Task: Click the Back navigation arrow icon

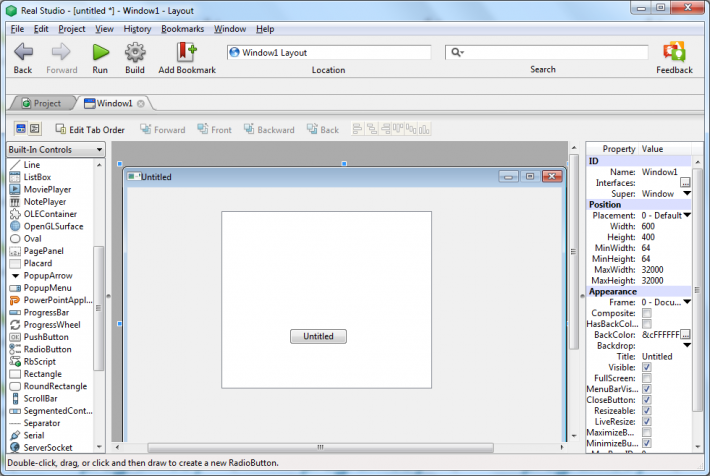Action: pos(23,52)
